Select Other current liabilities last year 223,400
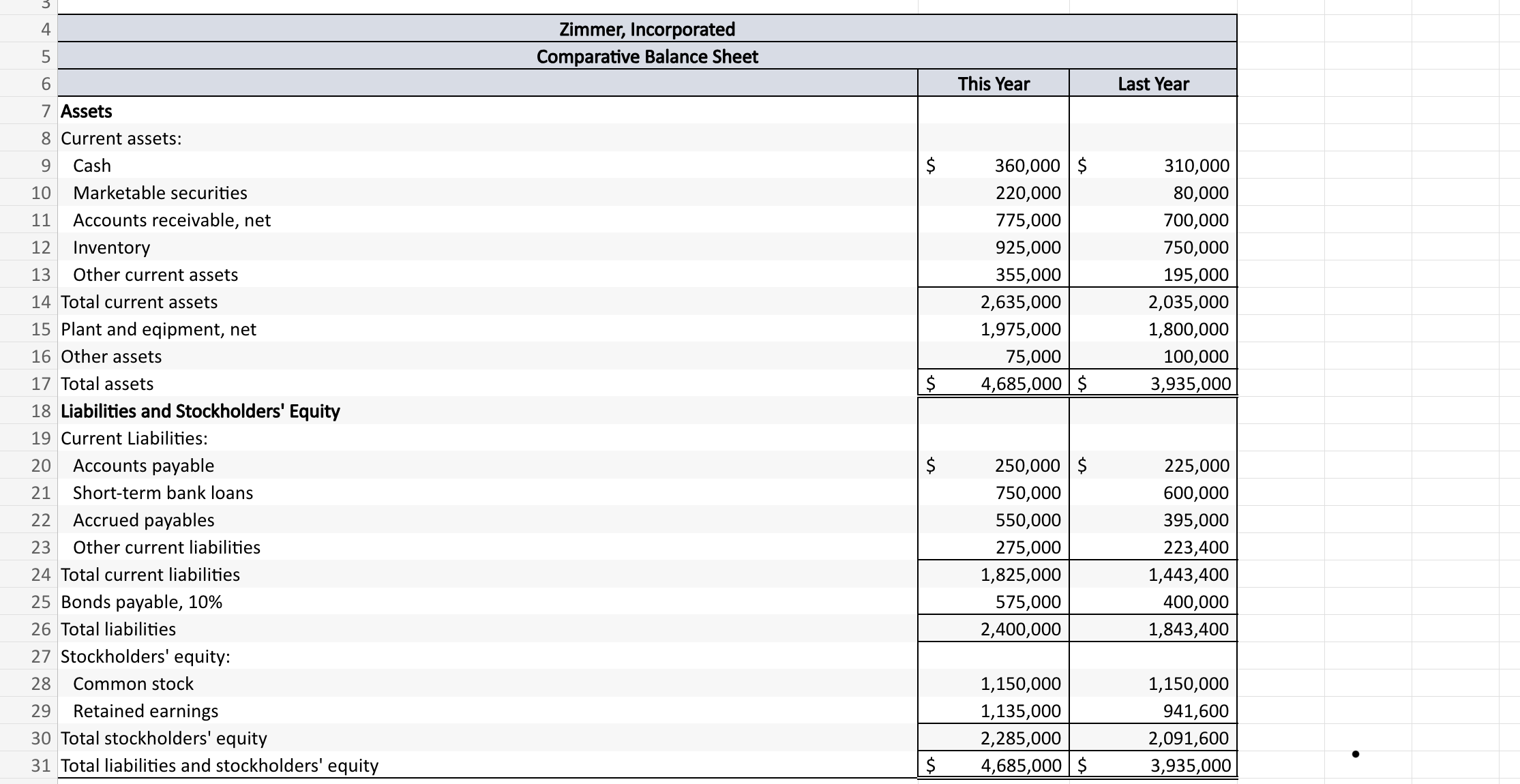 point(1195,547)
